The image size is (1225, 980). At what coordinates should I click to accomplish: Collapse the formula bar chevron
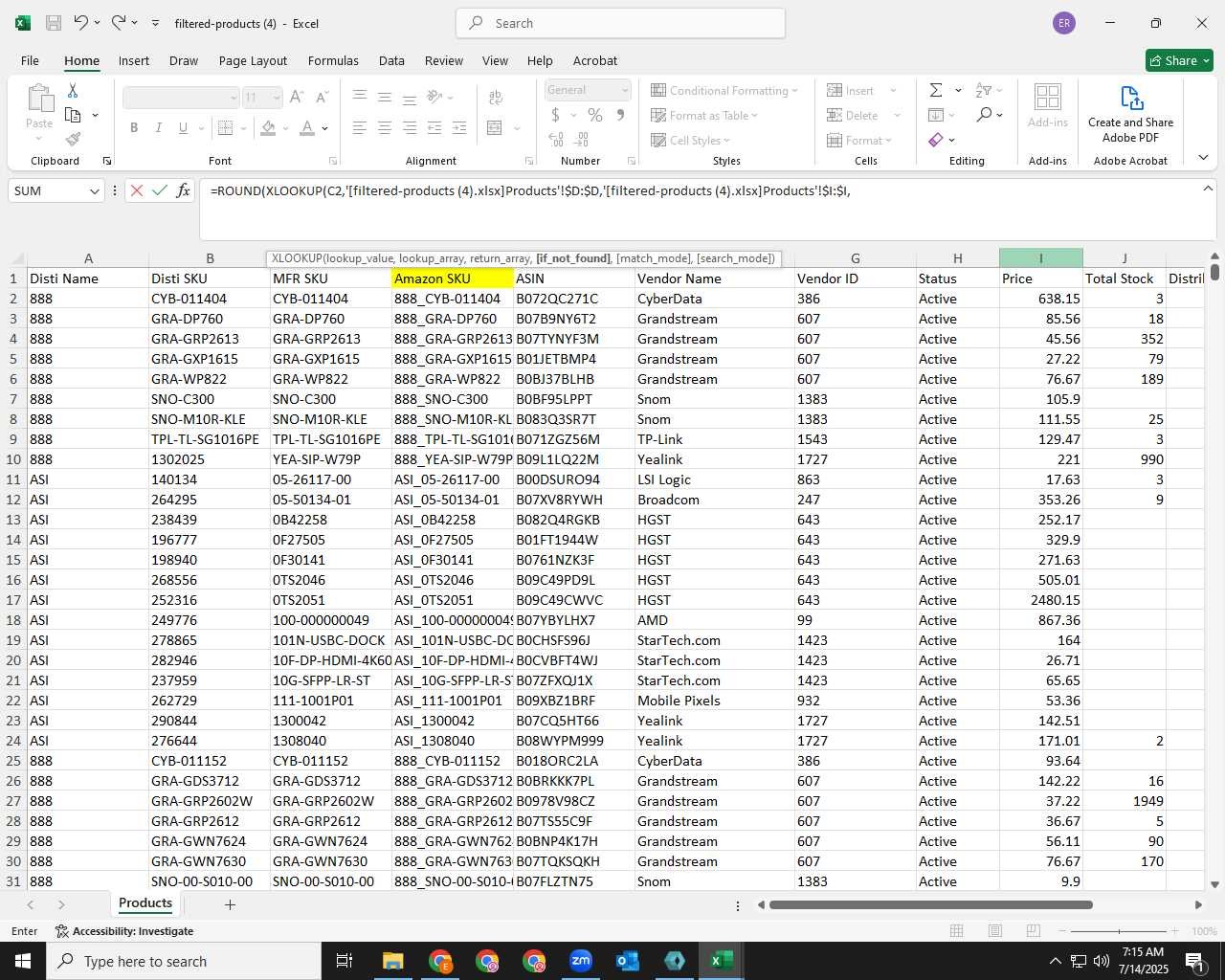point(1208,189)
